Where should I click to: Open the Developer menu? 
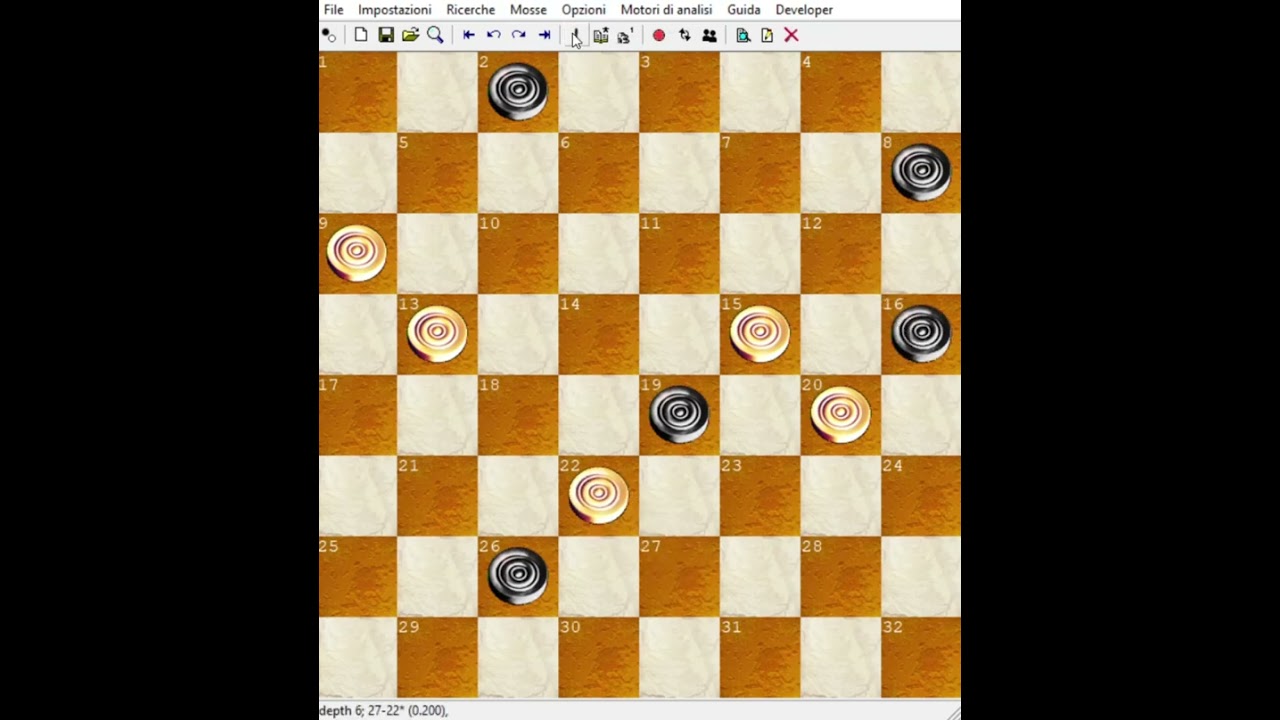pyautogui.click(x=804, y=10)
